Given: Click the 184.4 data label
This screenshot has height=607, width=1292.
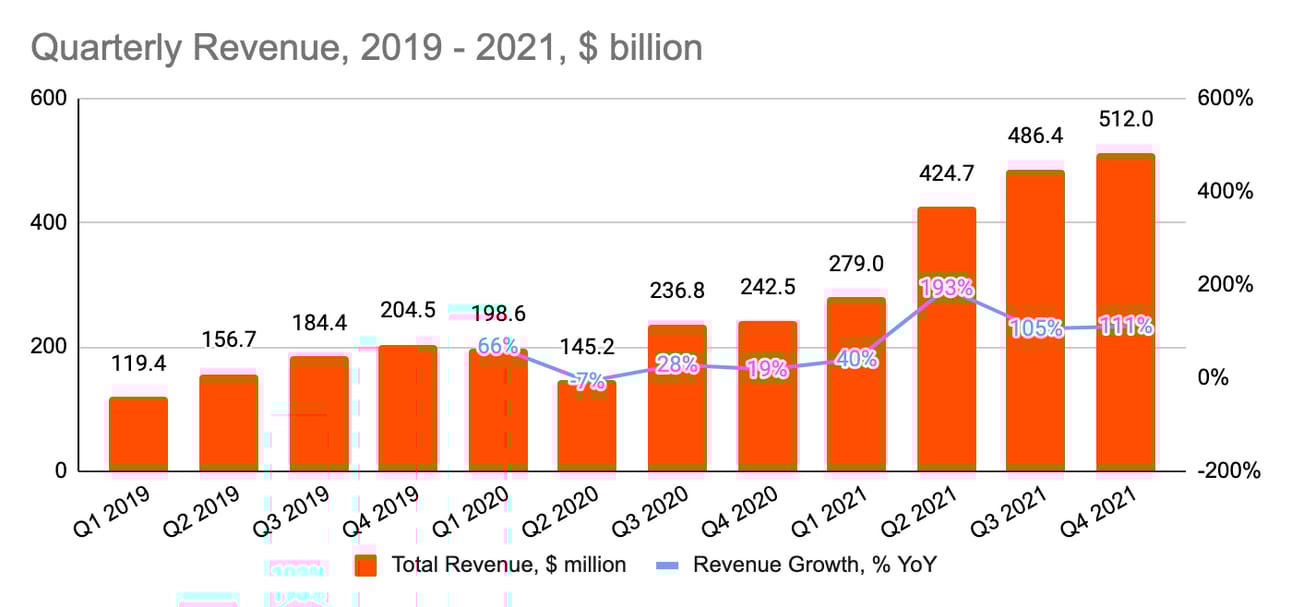Looking at the screenshot, I should (318, 324).
